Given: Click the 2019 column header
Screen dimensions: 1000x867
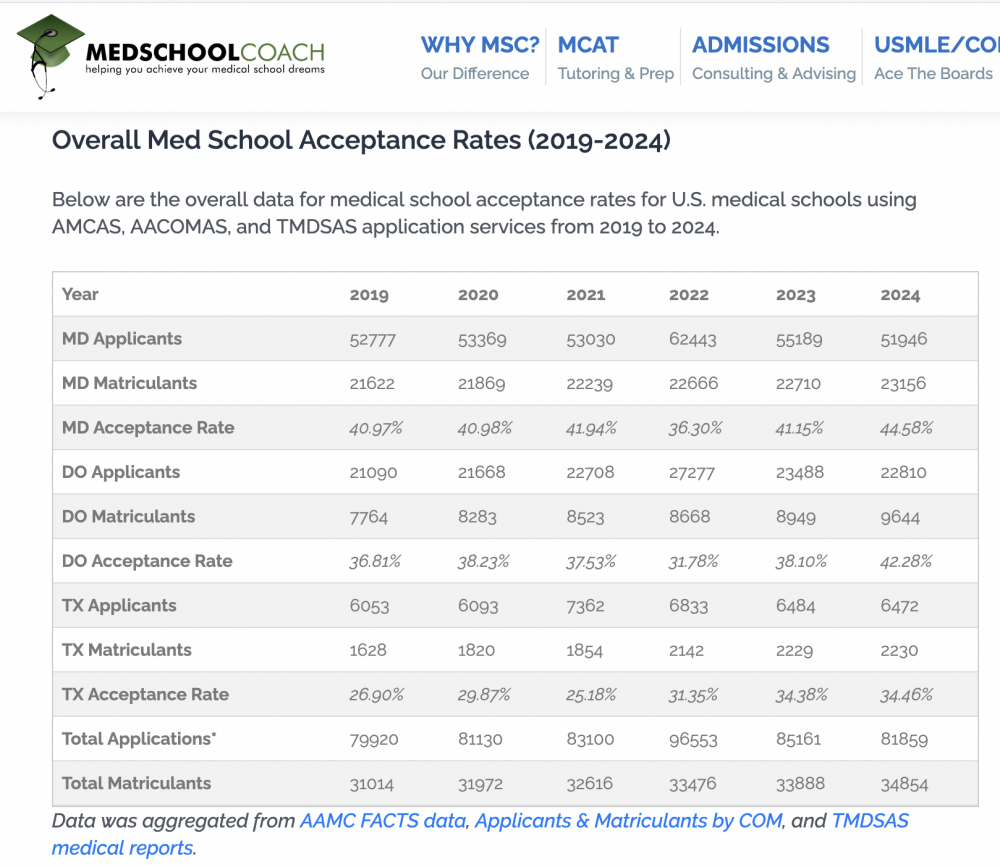Looking at the screenshot, I should tap(369, 295).
